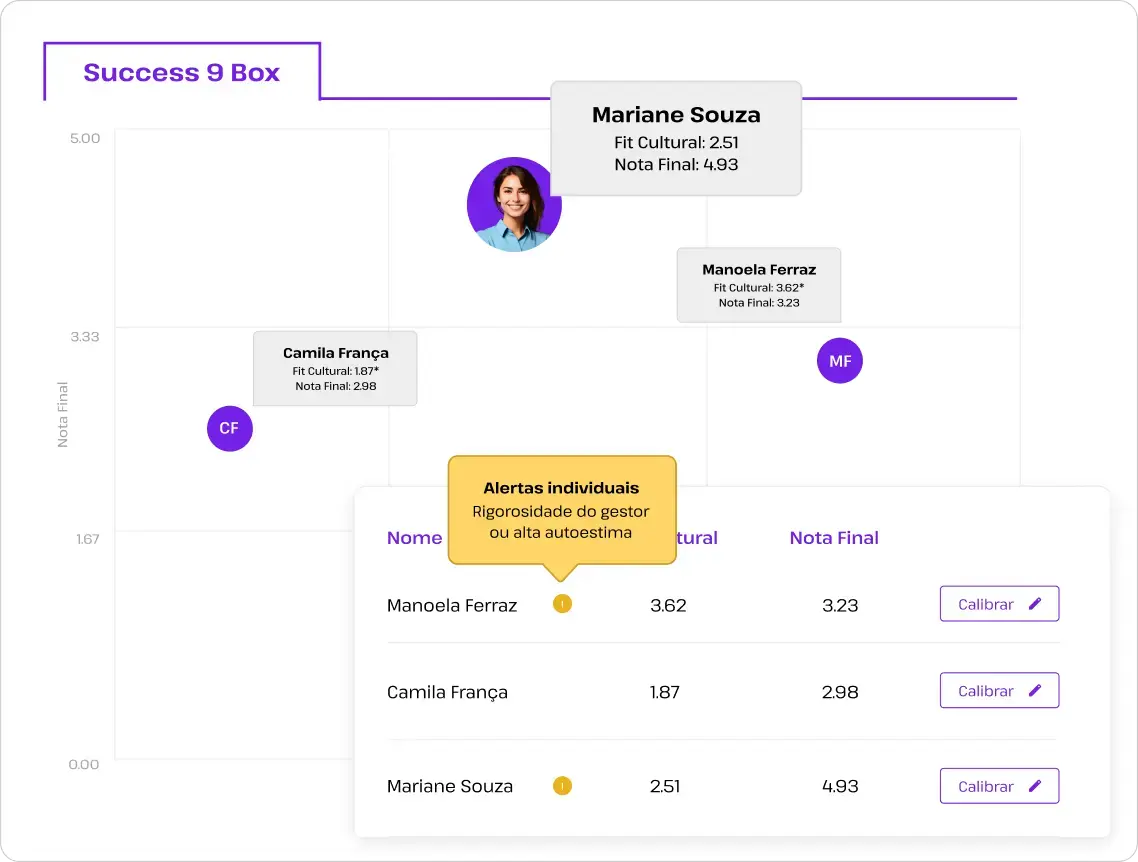Viewport: 1138px width, 862px height.
Task: Click the Alertas individuais yellow tooltip
Action: (561, 510)
